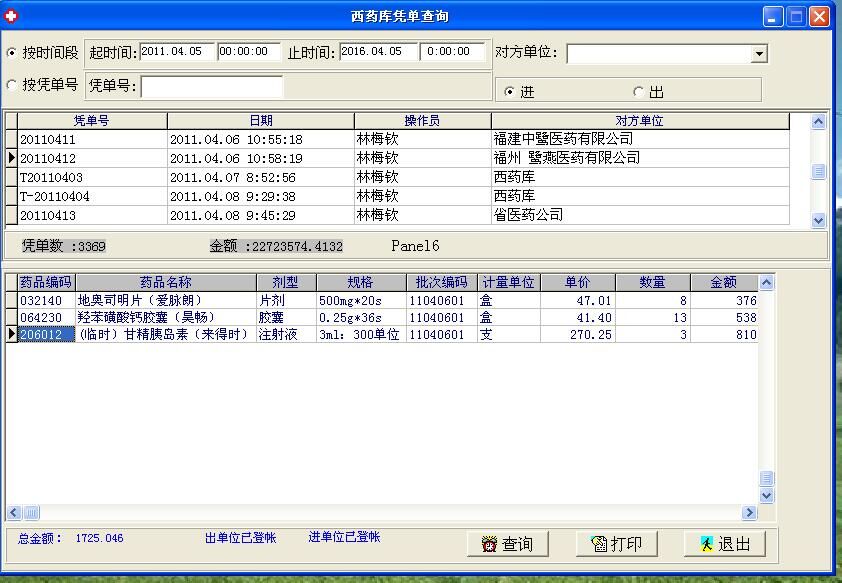The height and width of the screenshot is (583, 842).
Task: Click the end date field 2016.04.05
Action: tap(378, 52)
